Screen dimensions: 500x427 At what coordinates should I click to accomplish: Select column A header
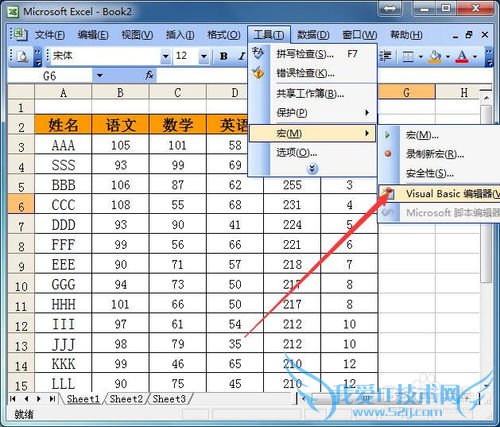(x=63, y=92)
